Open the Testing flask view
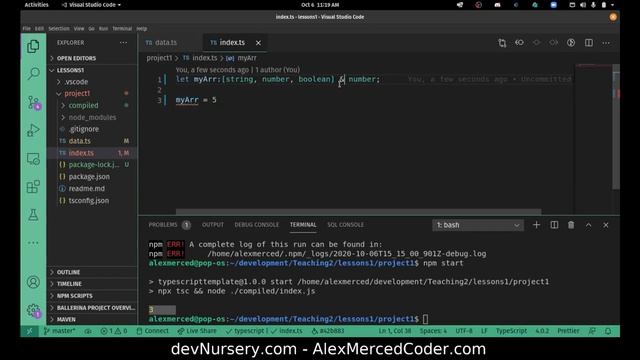Viewport: 640px width, 360px height. click(x=33, y=215)
